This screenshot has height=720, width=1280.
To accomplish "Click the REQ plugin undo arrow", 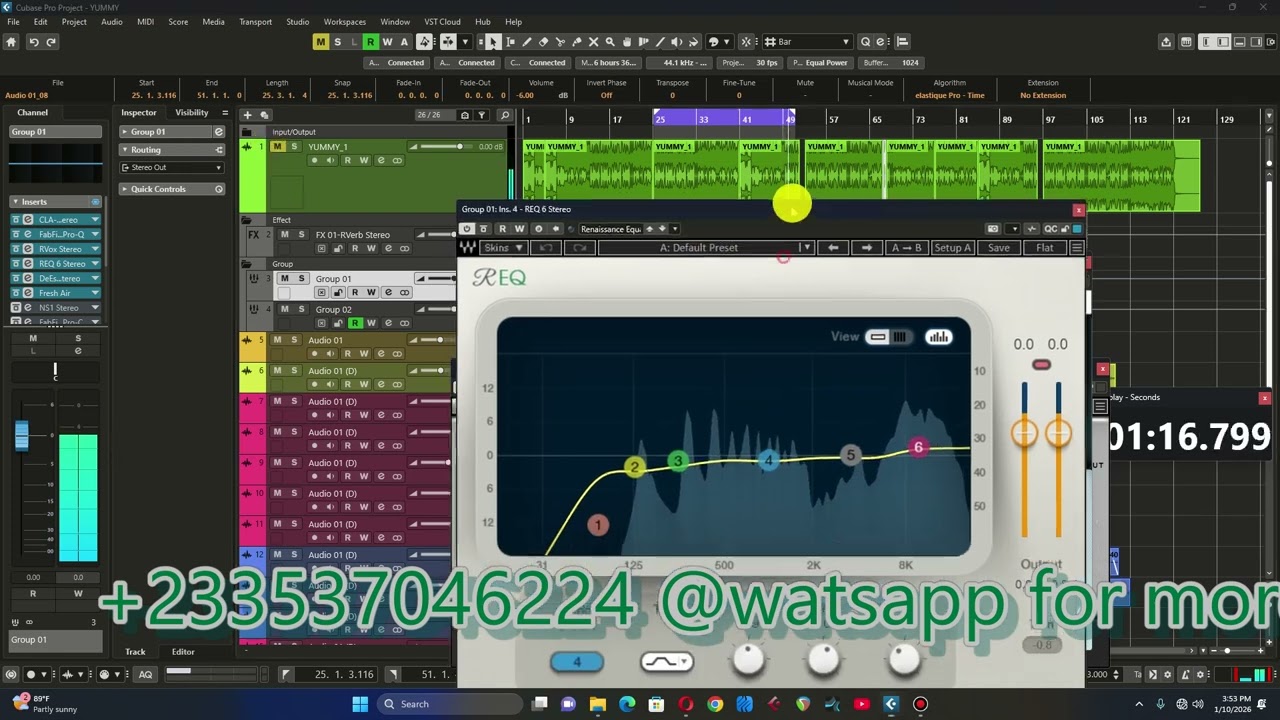I will pyautogui.click(x=545, y=247).
